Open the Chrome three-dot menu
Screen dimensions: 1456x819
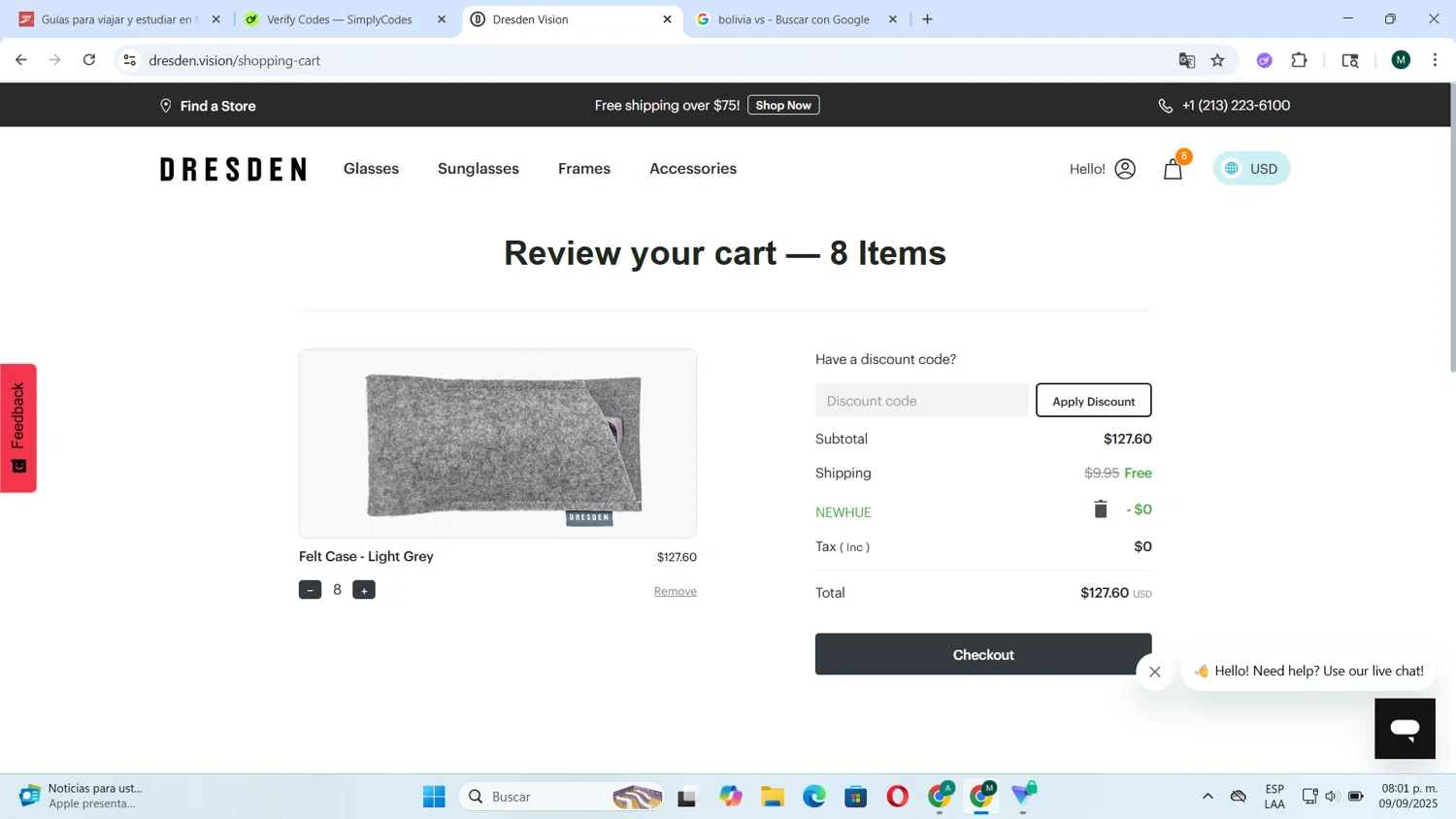[1435, 60]
